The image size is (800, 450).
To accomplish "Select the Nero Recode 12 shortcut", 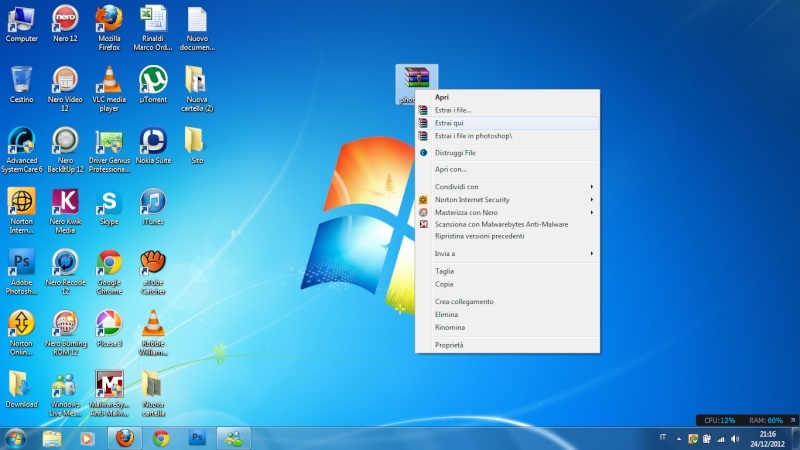I will click(x=65, y=272).
